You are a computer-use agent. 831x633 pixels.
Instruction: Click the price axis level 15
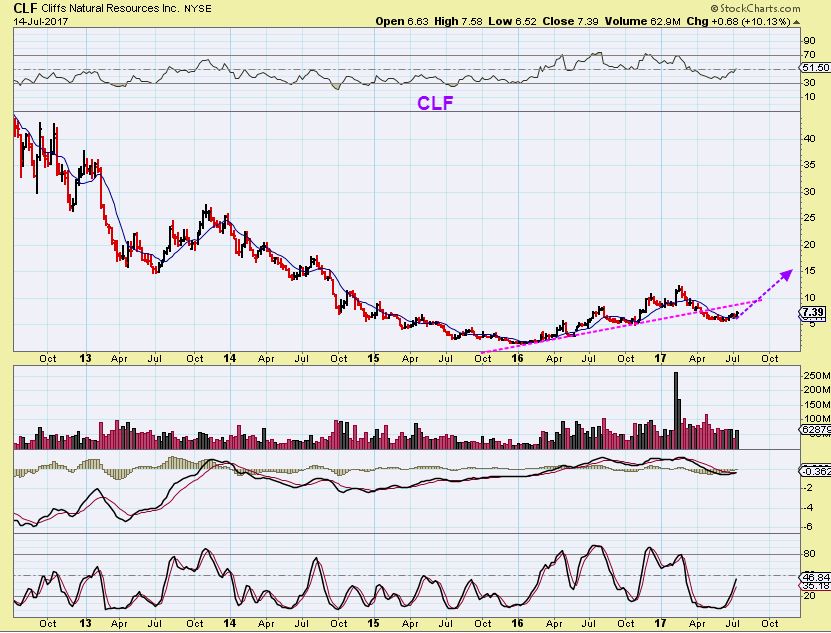click(809, 271)
